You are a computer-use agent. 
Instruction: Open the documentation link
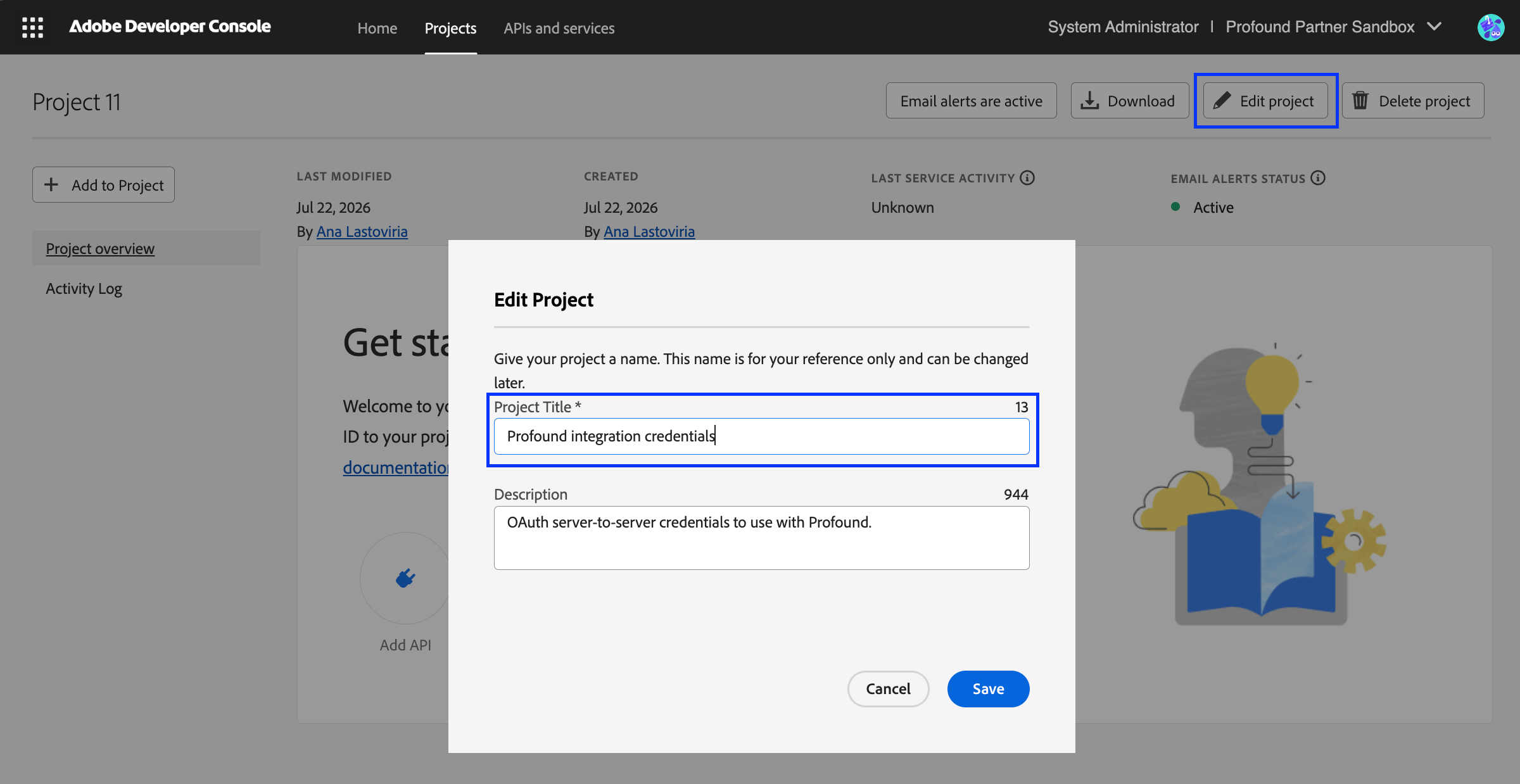(396, 467)
